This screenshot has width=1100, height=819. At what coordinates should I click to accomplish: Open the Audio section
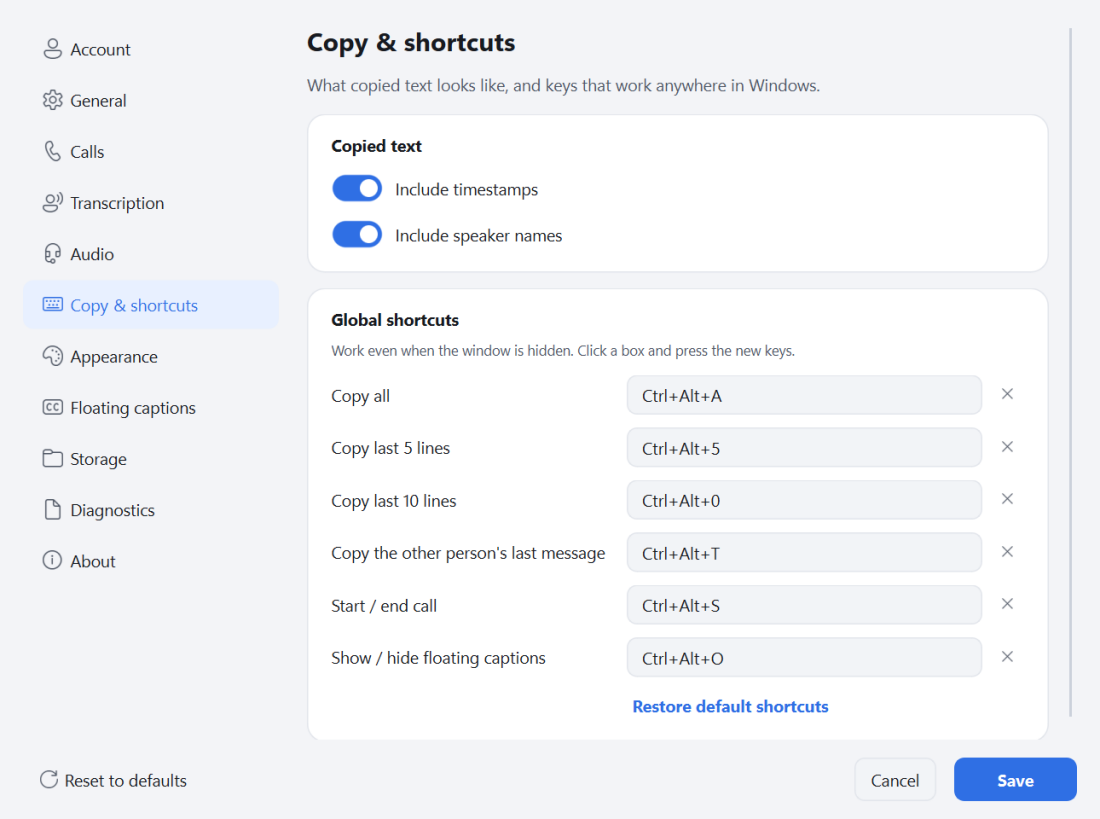tap(151, 254)
